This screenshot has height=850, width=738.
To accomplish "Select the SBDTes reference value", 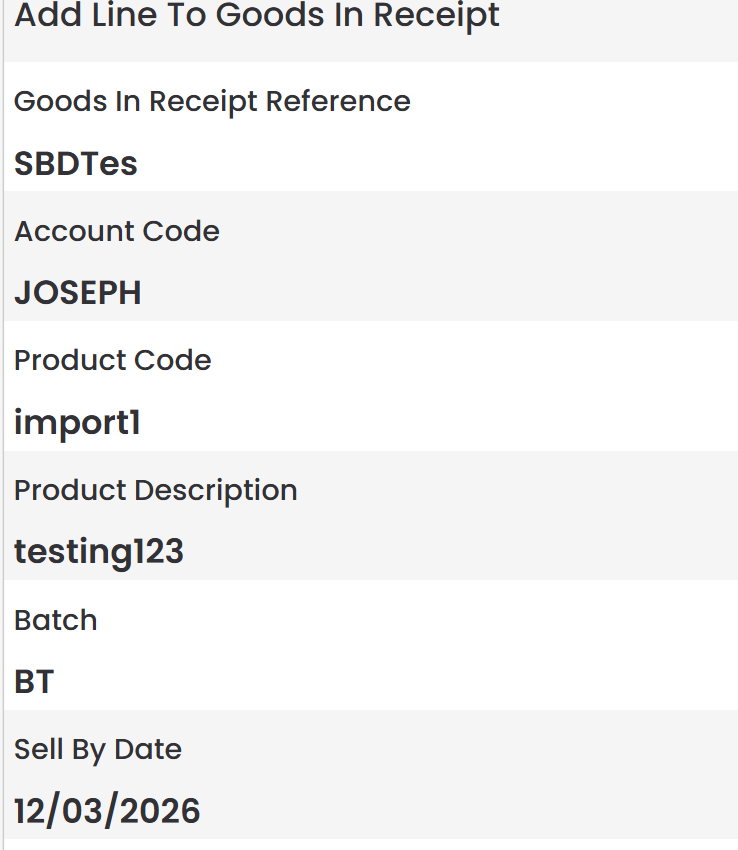I will [76, 164].
